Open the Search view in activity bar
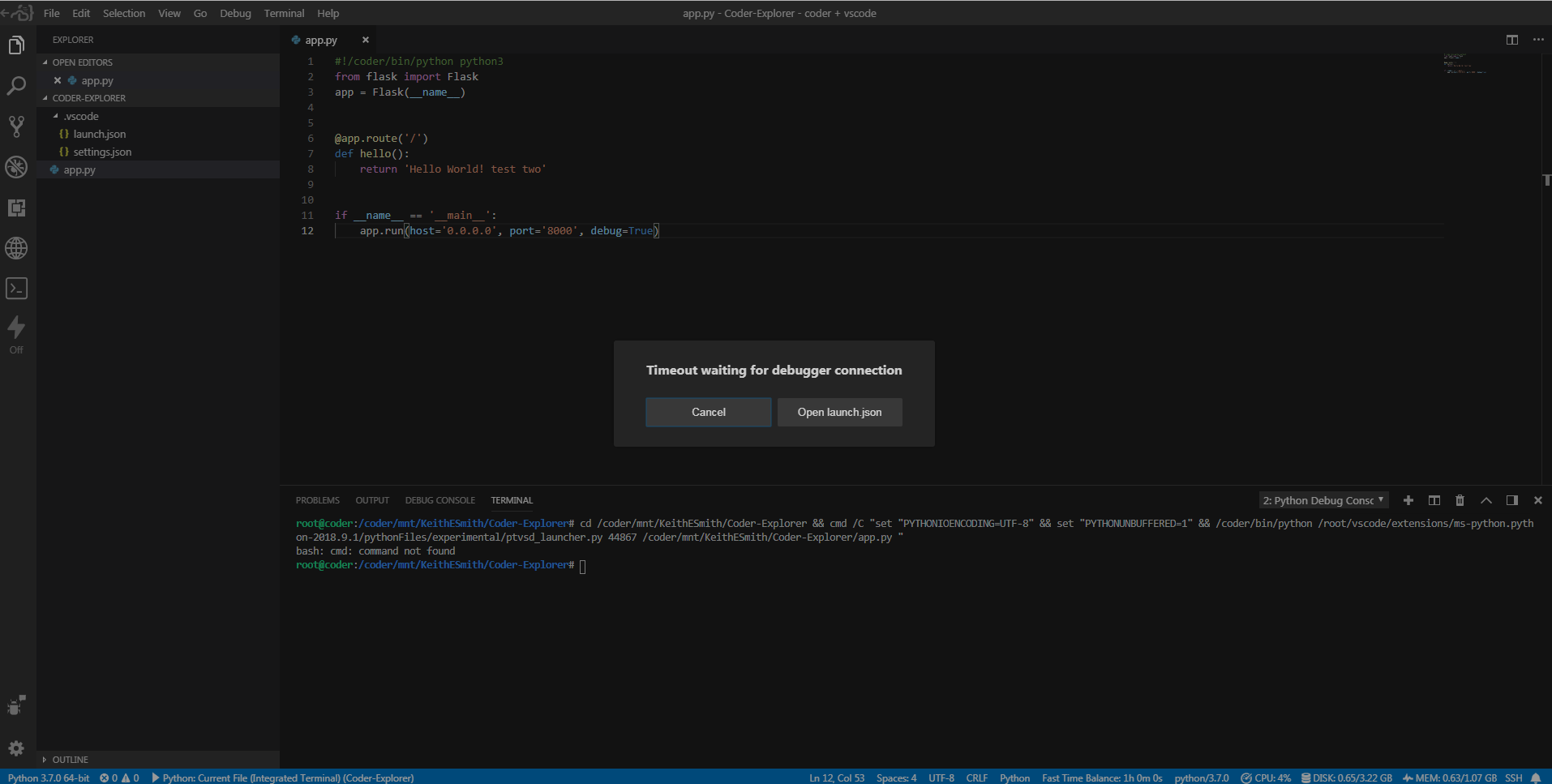Viewport: 1552px width, 784px height. click(16, 86)
